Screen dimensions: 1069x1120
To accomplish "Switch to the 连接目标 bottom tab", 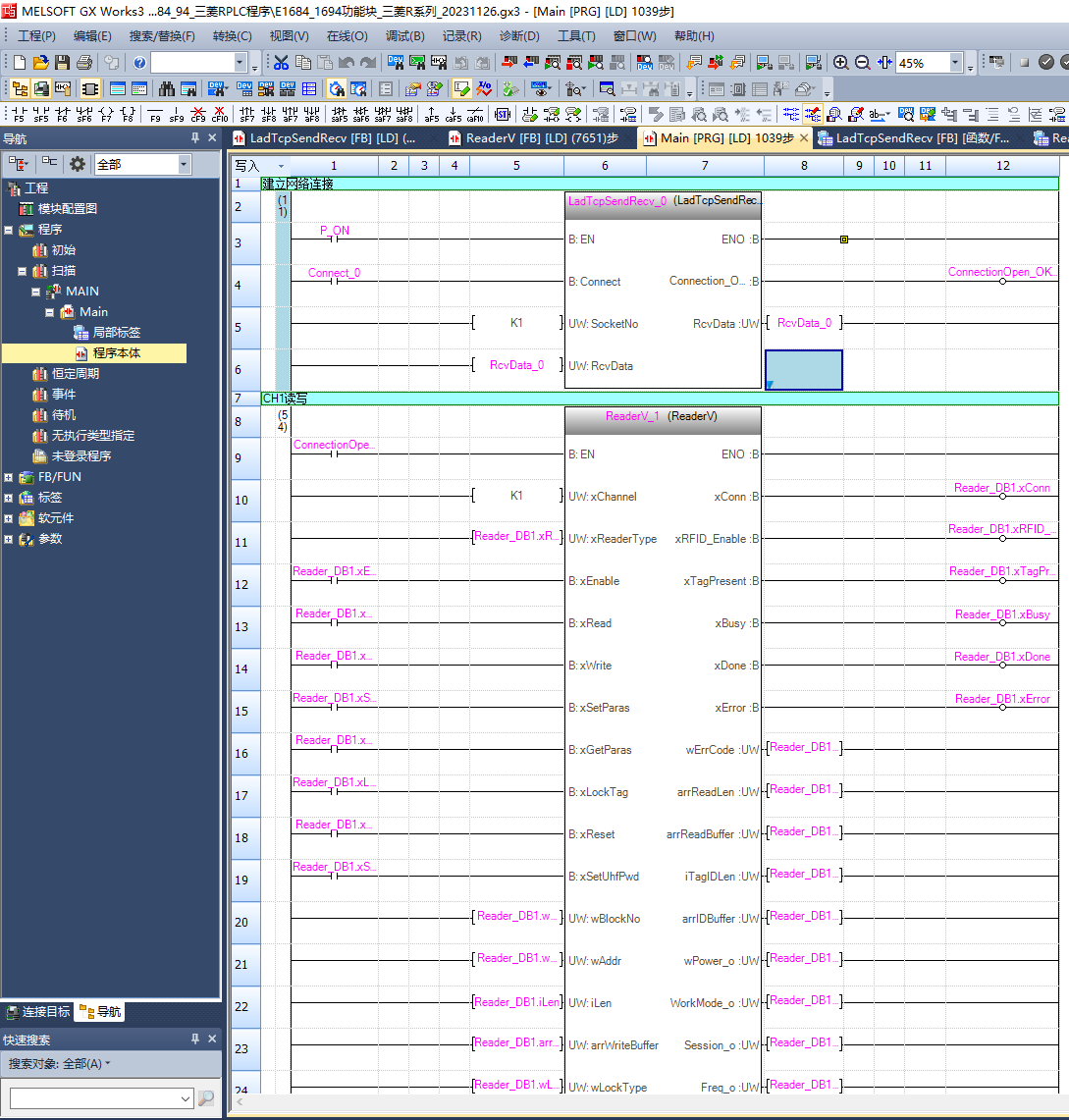I will [x=38, y=1012].
